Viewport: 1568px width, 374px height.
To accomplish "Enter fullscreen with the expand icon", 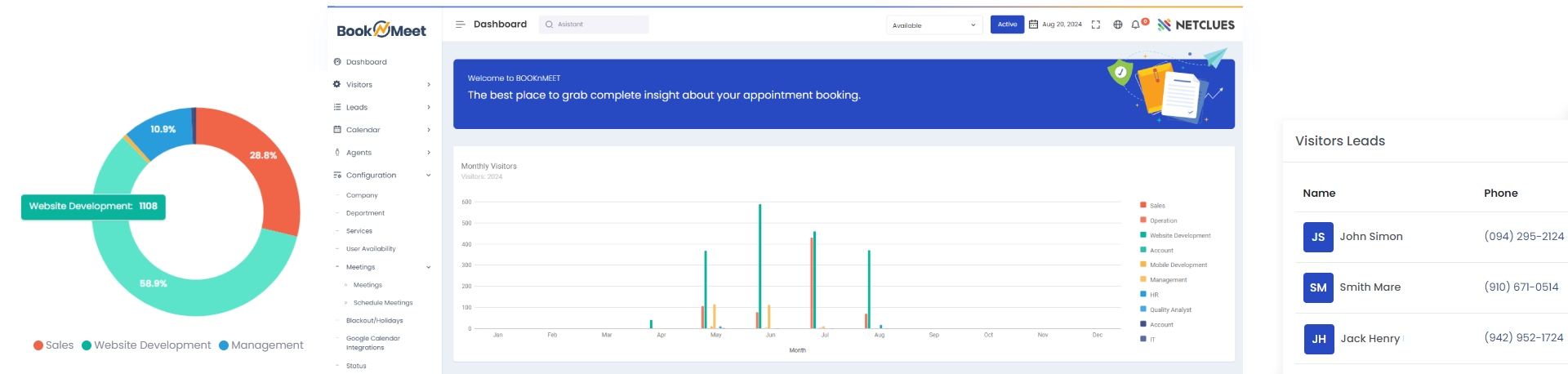I will [x=1096, y=24].
